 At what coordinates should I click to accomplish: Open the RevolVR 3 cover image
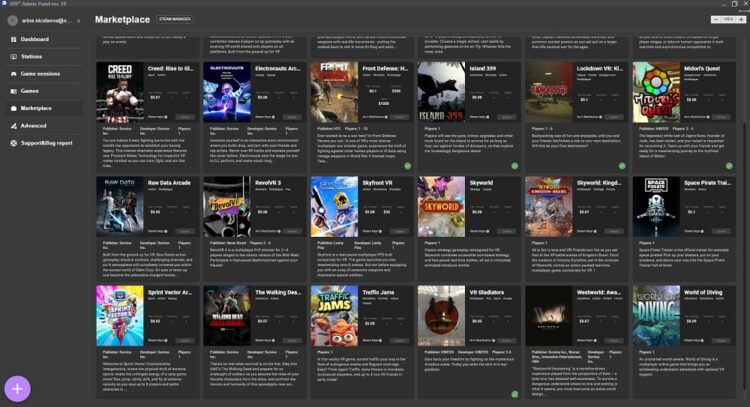click(x=227, y=207)
